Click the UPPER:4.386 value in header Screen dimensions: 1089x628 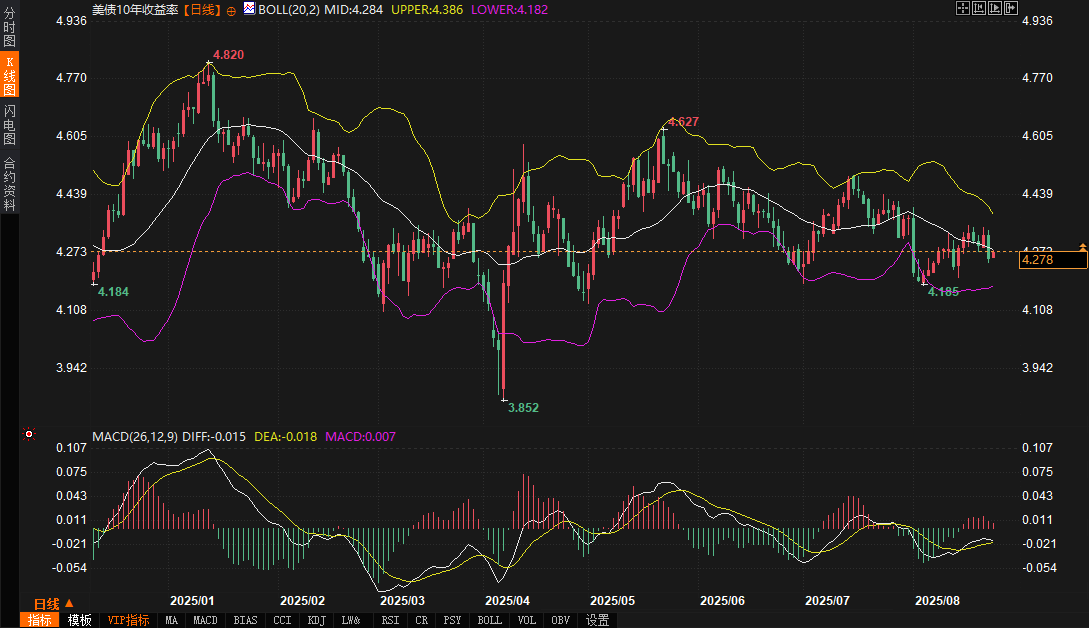click(x=426, y=10)
